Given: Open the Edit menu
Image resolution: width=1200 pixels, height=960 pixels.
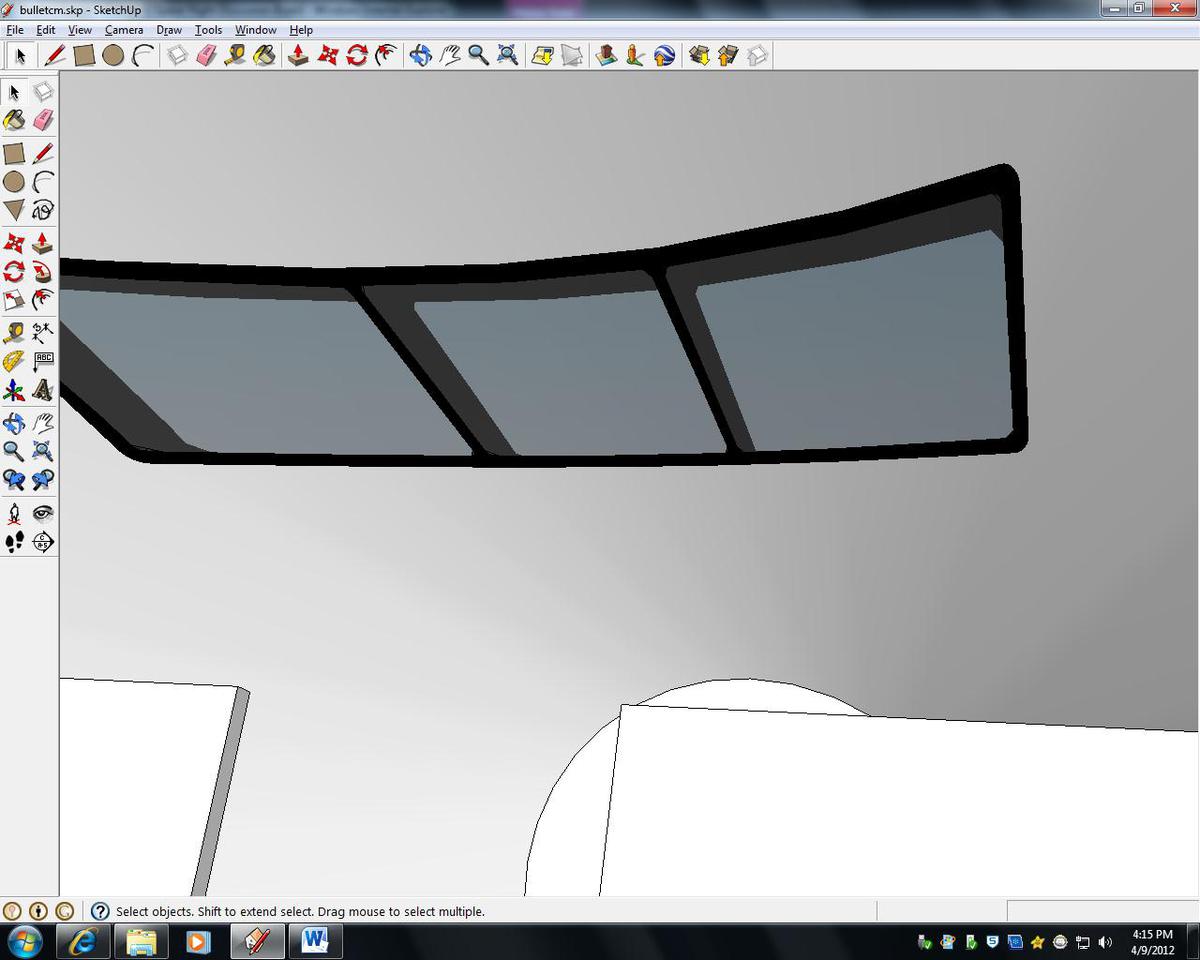Looking at the screenshot, I should pyautogui.click(x=46, y=30).
